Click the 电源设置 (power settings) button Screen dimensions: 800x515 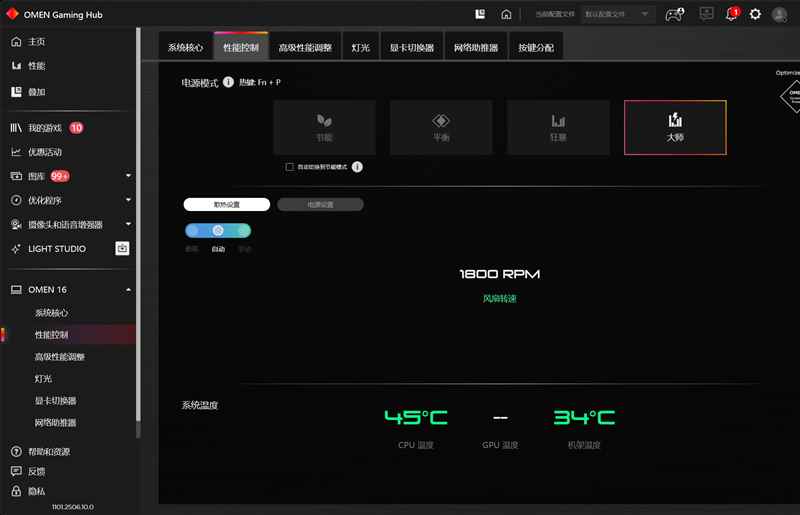(320, 204)
